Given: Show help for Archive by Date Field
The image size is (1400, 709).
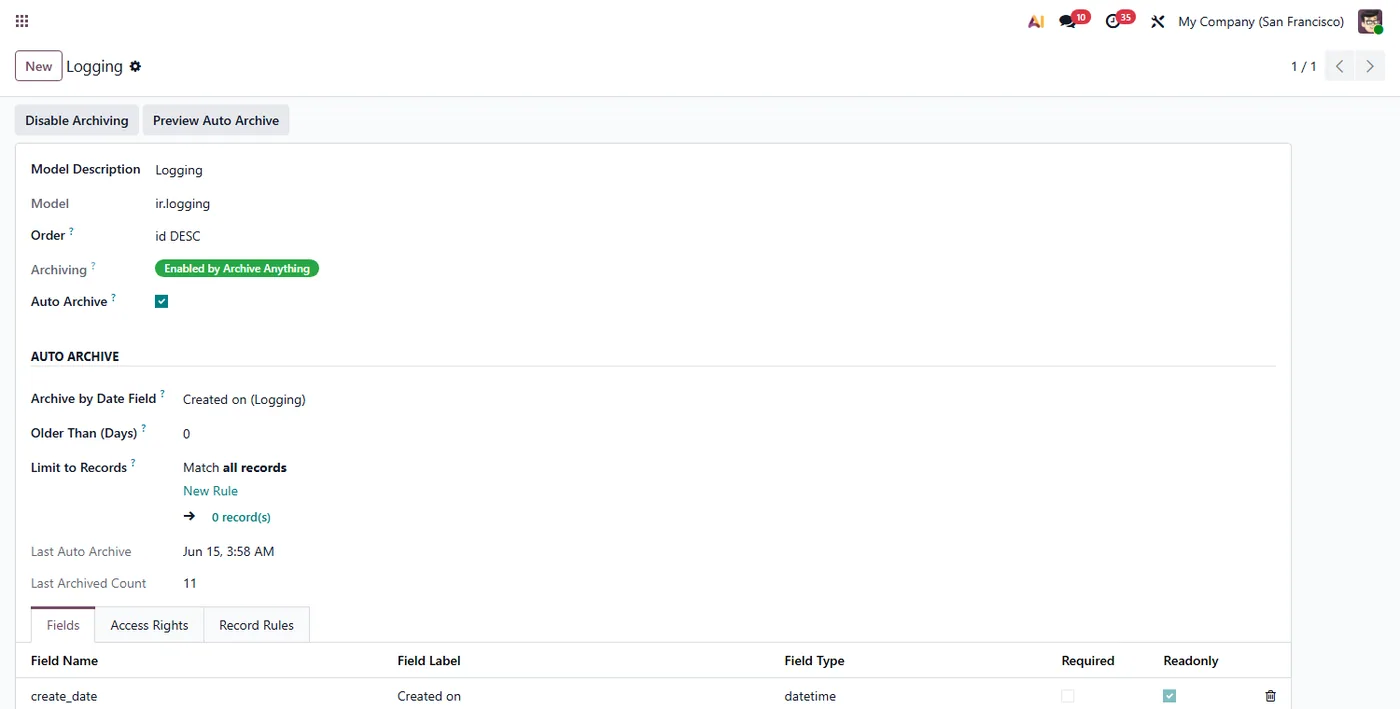Looking at the screenshot, I should 162,395.
